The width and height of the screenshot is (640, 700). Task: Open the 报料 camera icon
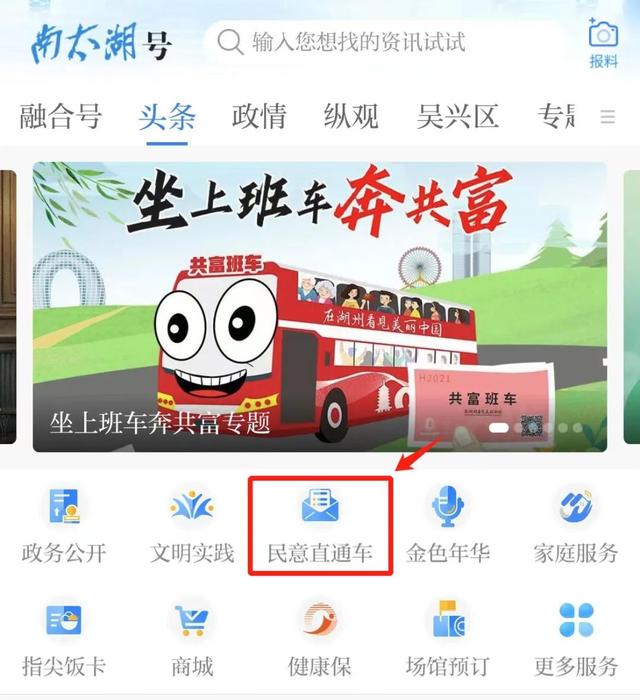[x=603, y=35]
